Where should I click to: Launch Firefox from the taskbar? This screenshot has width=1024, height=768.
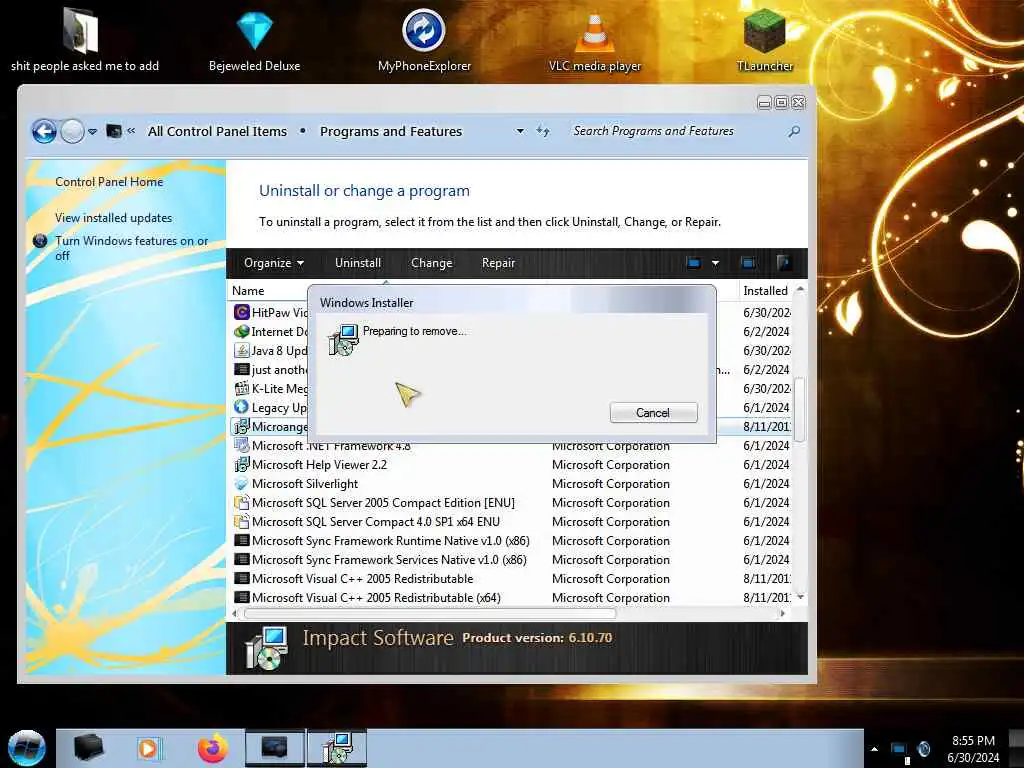tap(213, 748)
